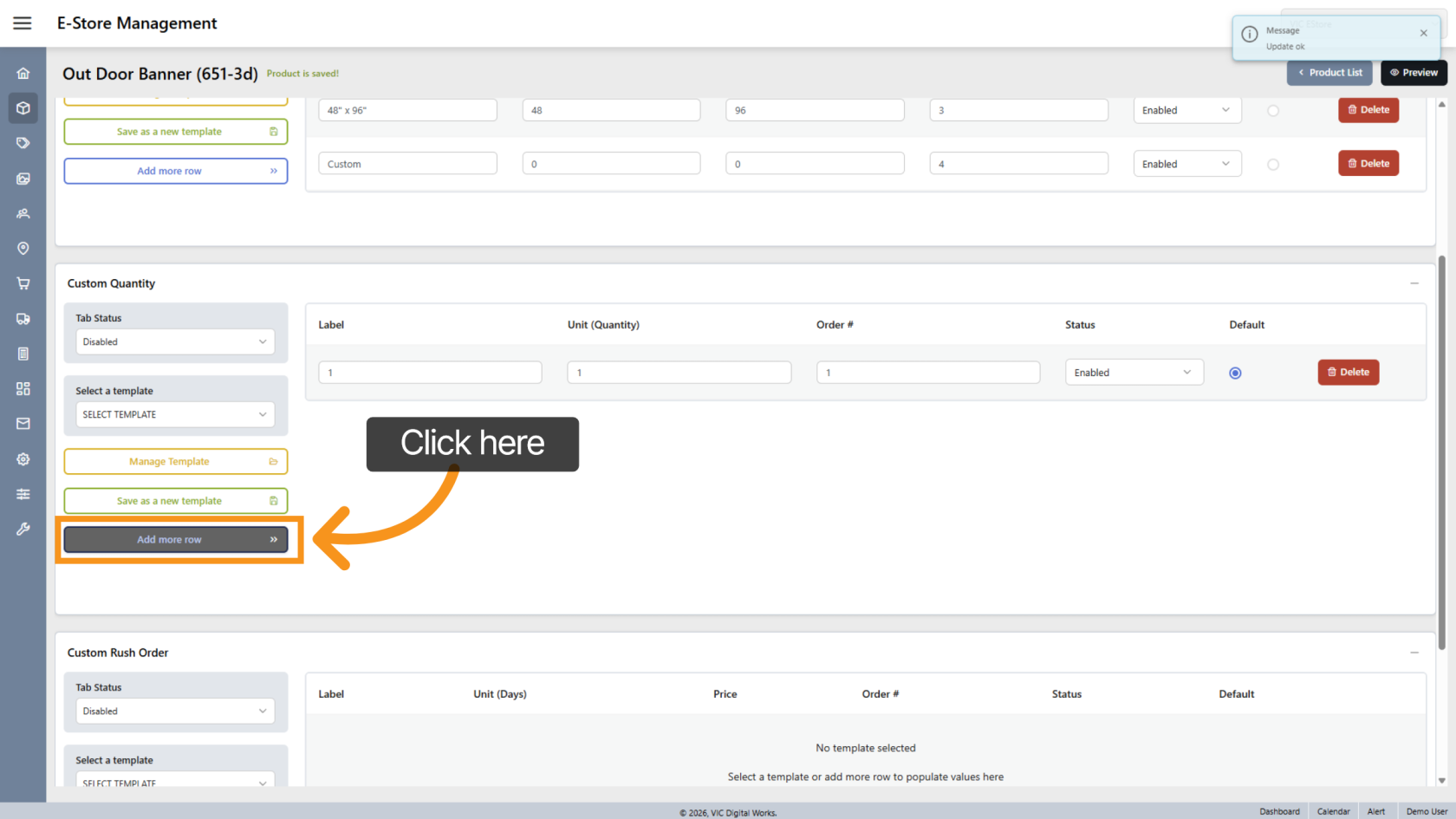The image size is (1456, 819).
Task: Select Default radio for Custom Quantity row
Action: 1235,374
